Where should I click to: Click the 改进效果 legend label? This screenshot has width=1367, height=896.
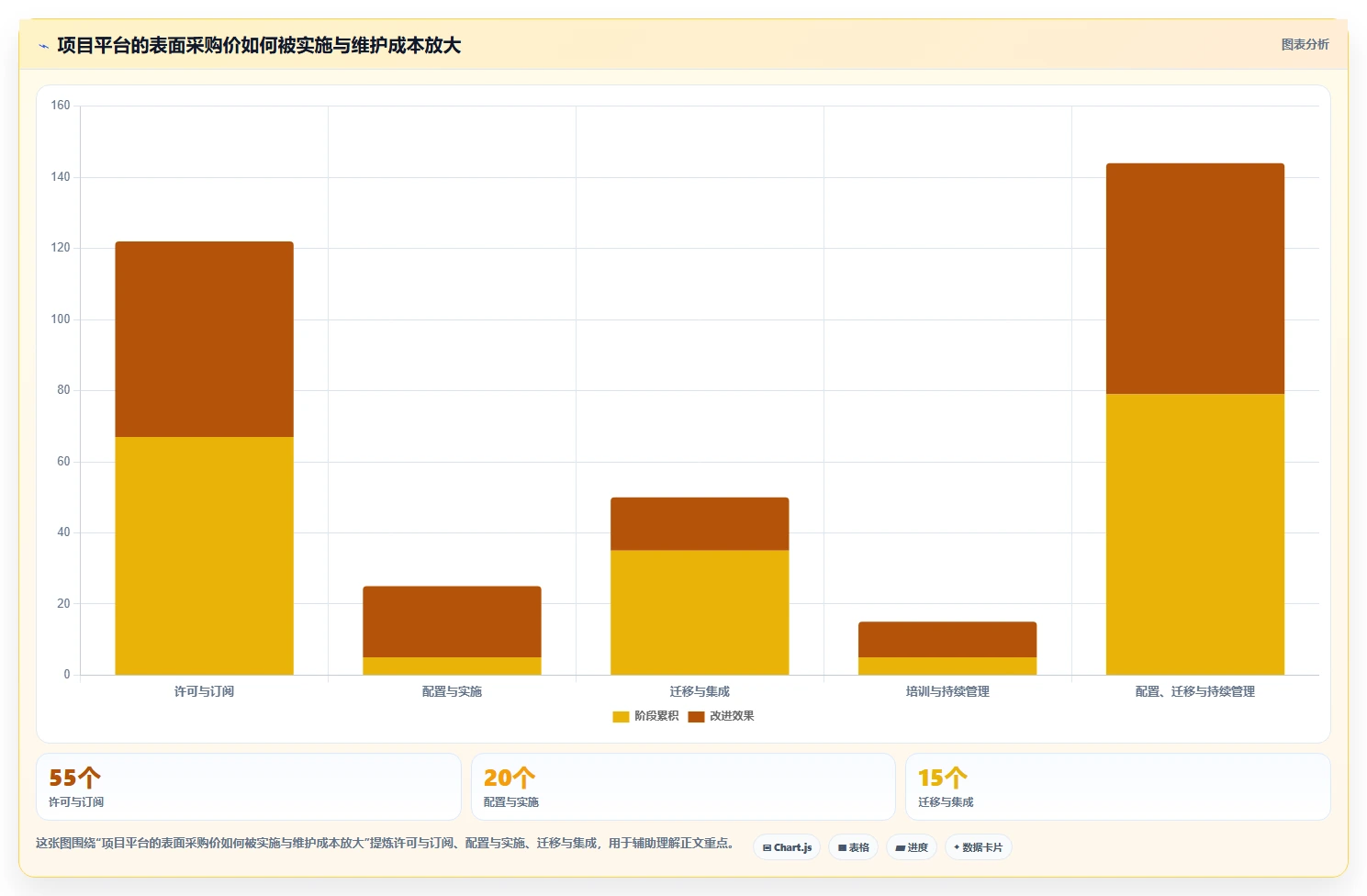732,716
